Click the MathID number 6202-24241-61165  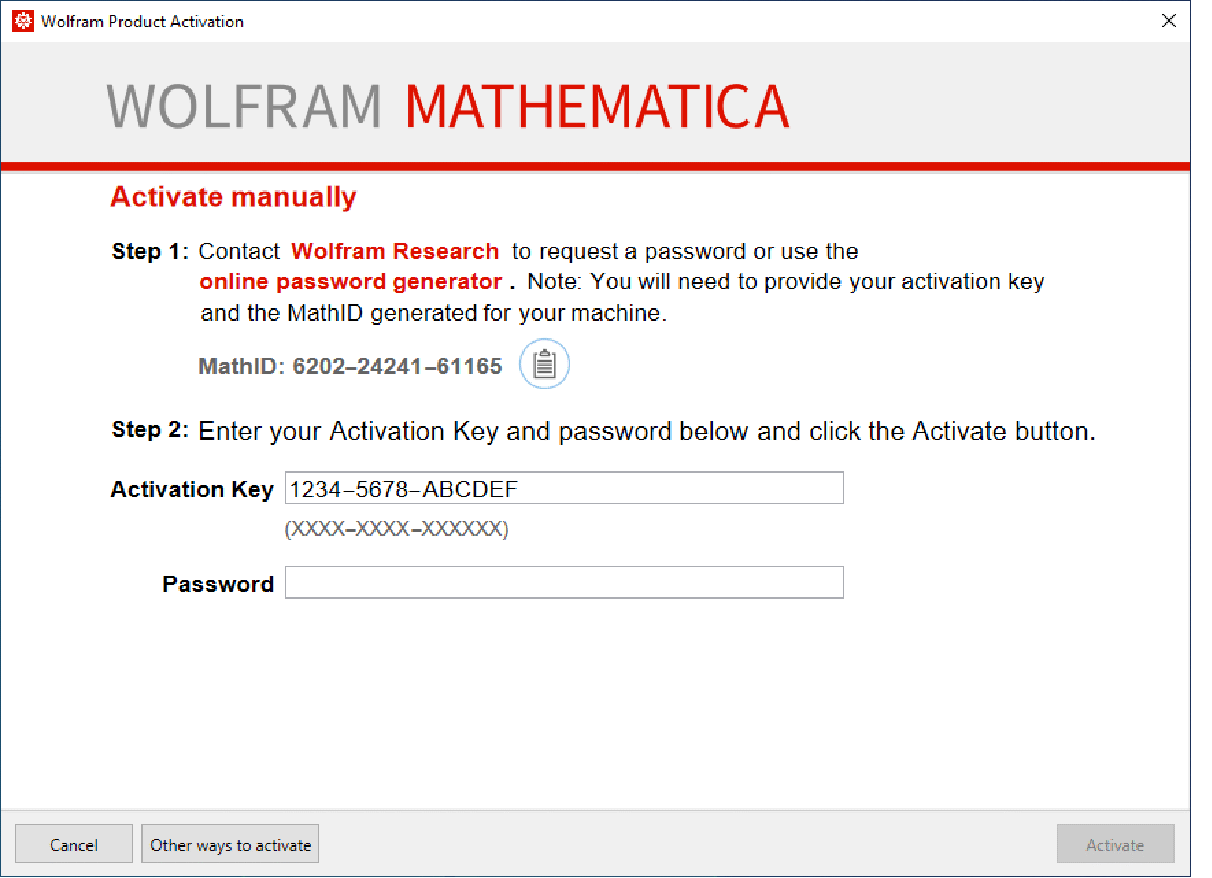click(397, 367)
